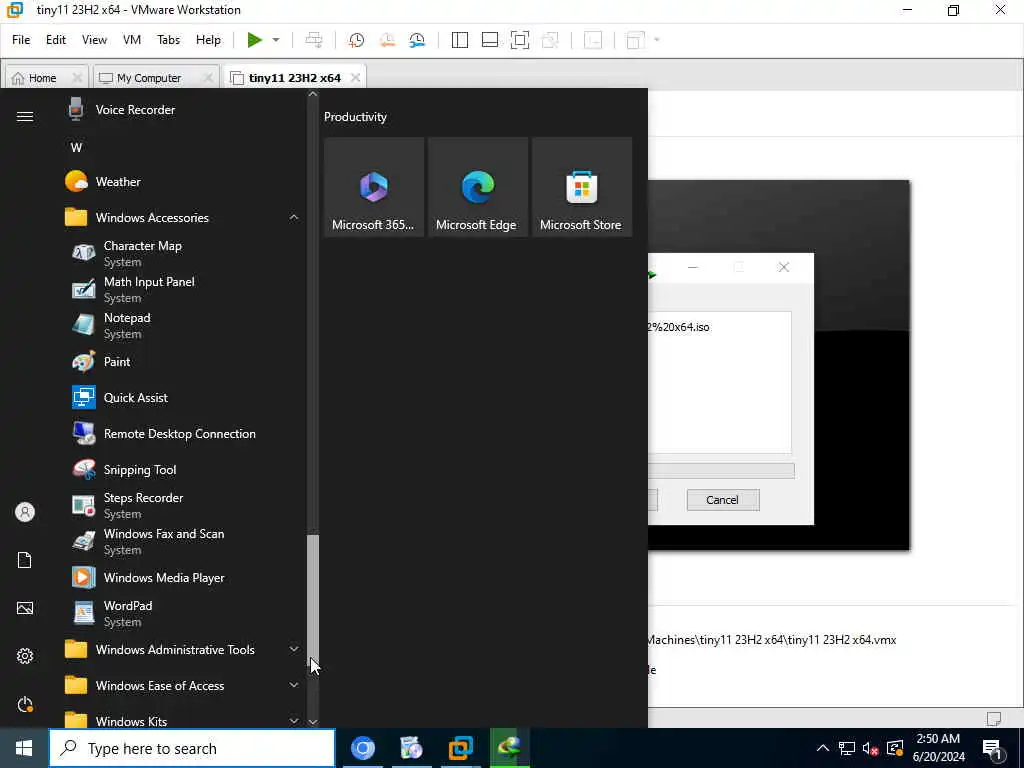1024x768 pixels.
Task: Open the Microsoft Store tile
Action: (582, 186)
